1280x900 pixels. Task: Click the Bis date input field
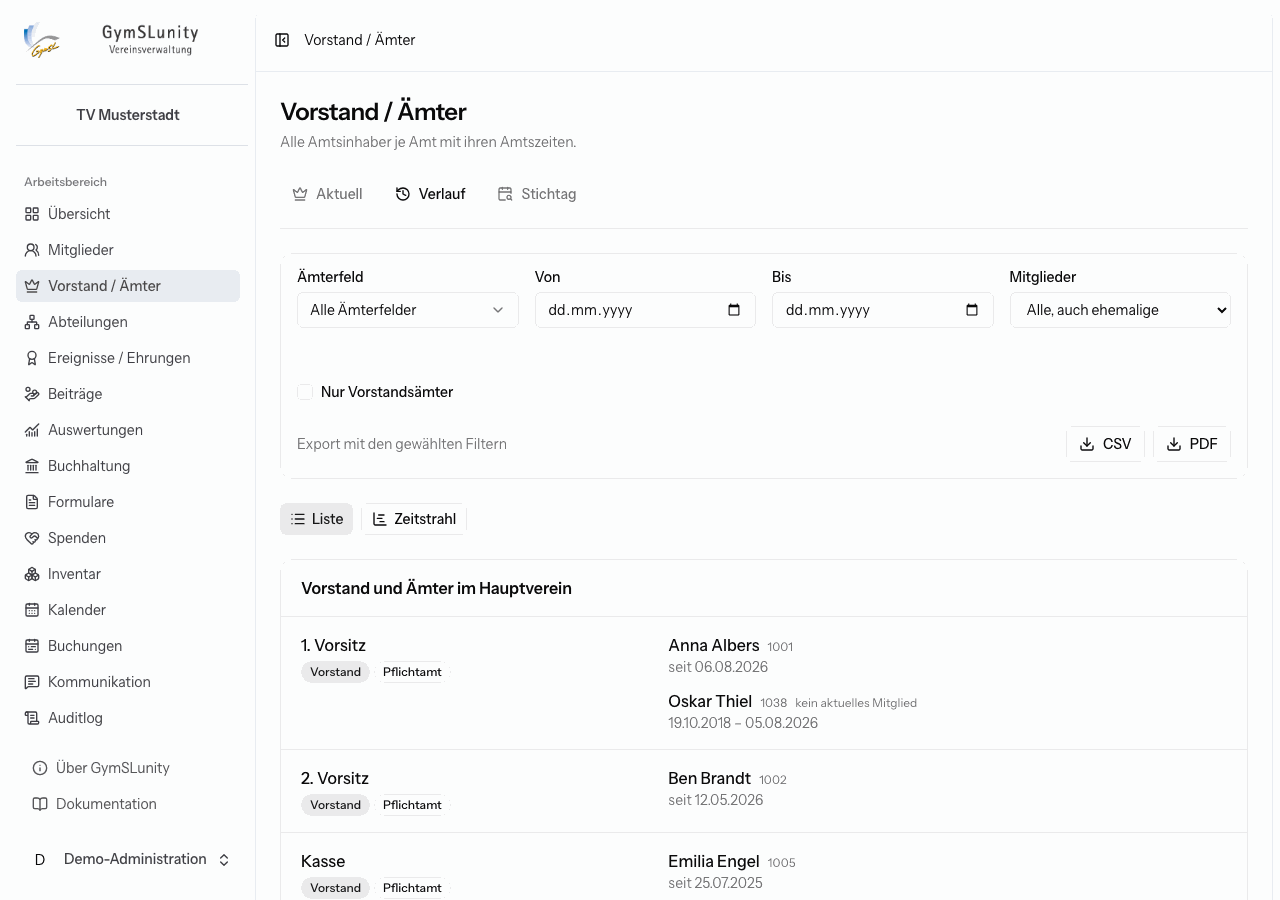pyautogui.click(x=883, y=310)
